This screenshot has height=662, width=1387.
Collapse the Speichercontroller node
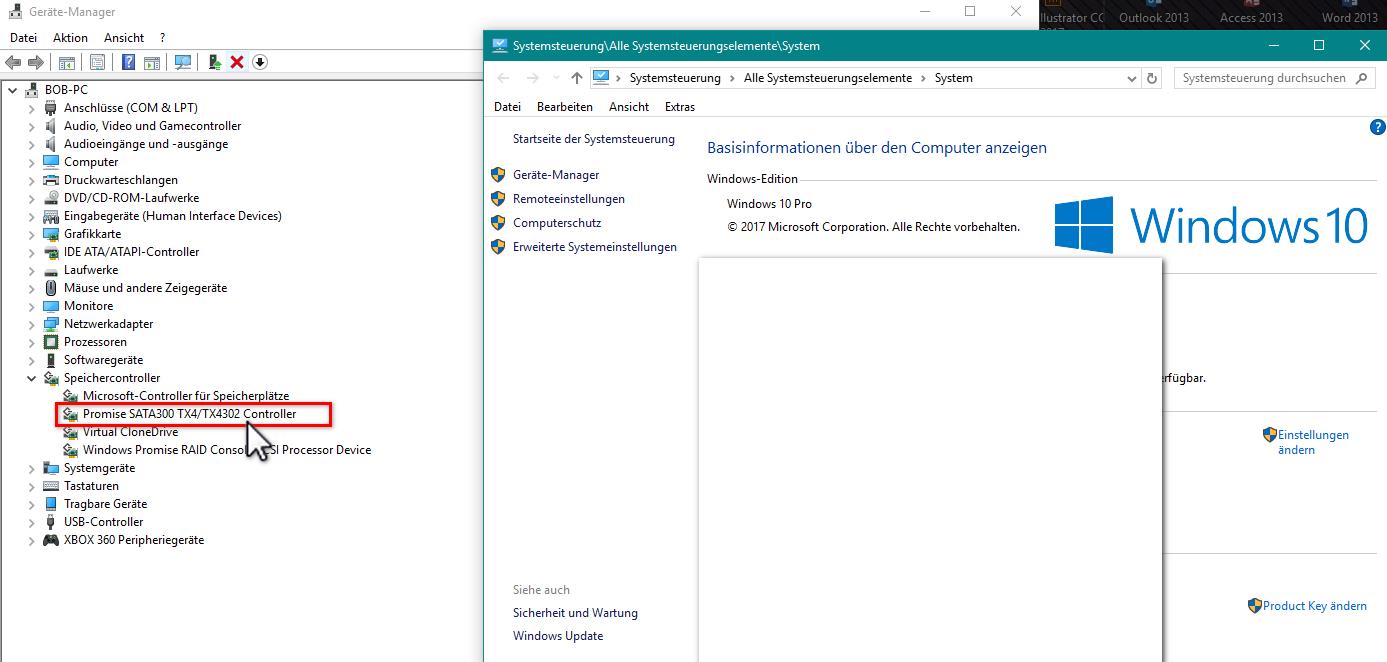coord(31,378)
